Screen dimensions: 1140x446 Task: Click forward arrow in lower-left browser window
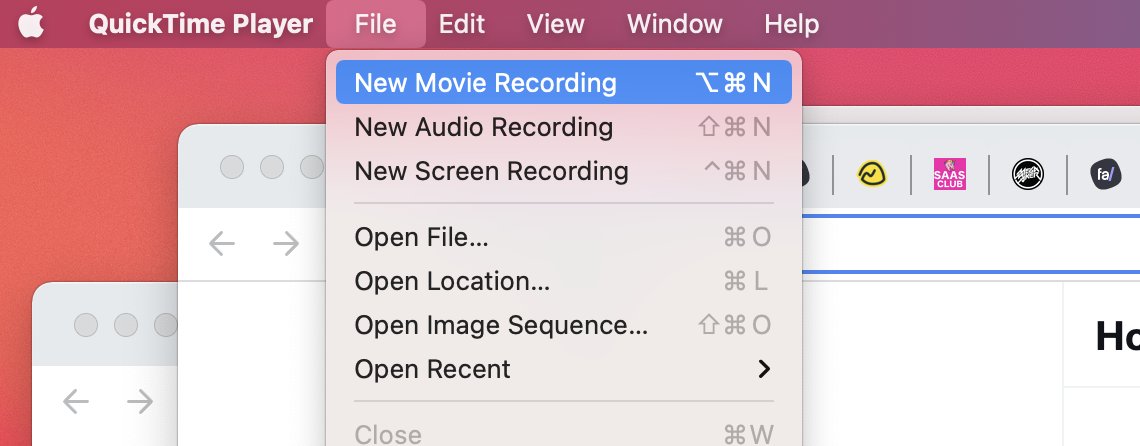click(x=140, y=401)
